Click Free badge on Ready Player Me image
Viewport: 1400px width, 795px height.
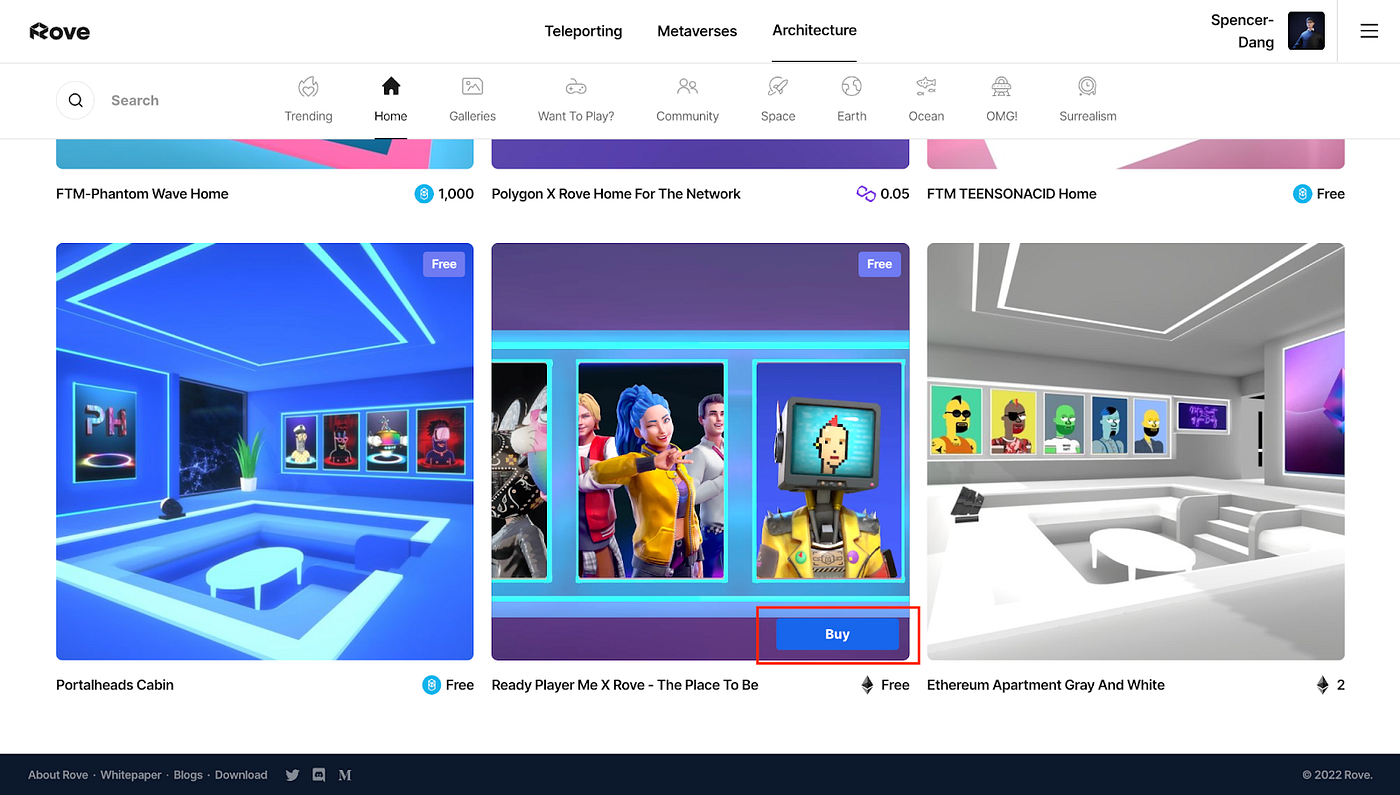[880, 264]
